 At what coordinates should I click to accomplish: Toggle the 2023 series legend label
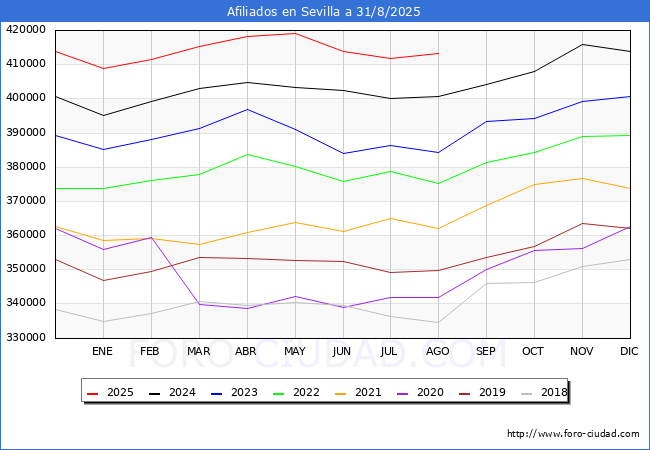pos(244,393)
